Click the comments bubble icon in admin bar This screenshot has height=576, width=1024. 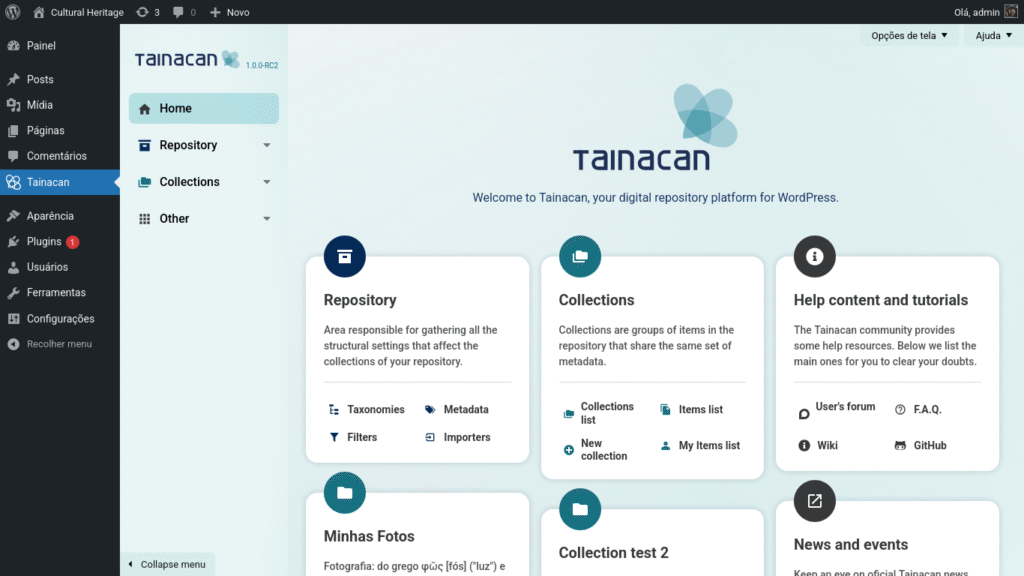[x=178, y=12]
